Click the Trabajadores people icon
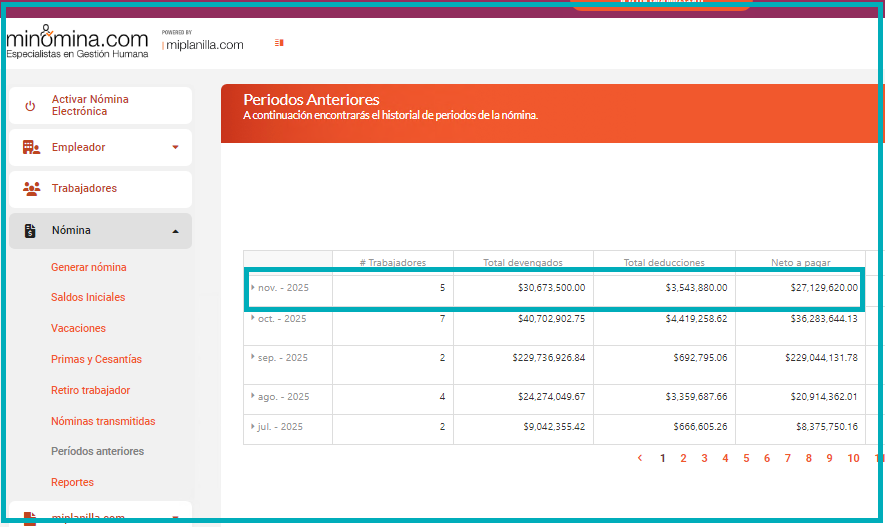Viewport: 885px width, 527px height. tap(31, 189)
